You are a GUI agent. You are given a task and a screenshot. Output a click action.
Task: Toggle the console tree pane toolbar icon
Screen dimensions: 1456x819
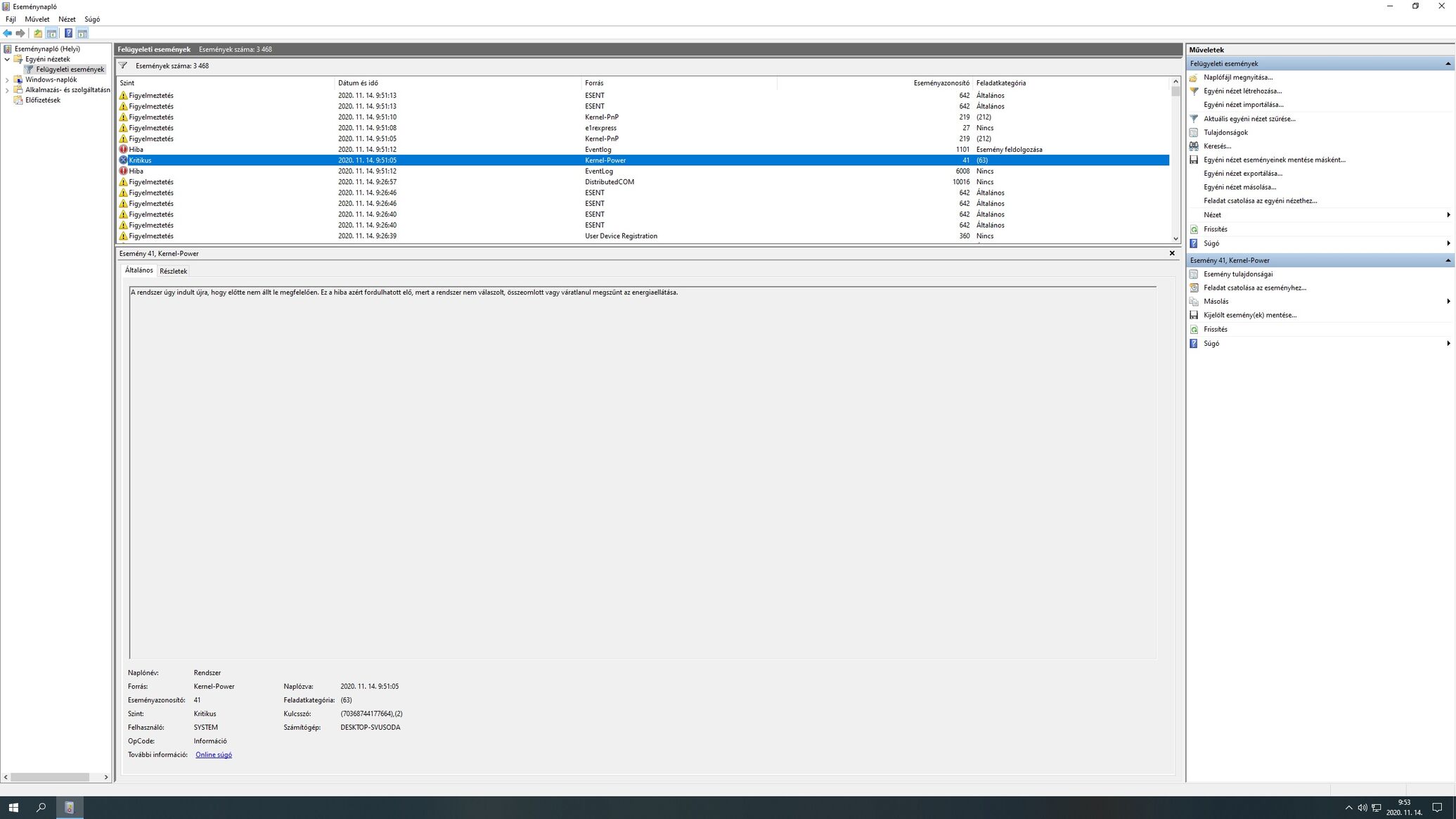(x=52, y=33)
